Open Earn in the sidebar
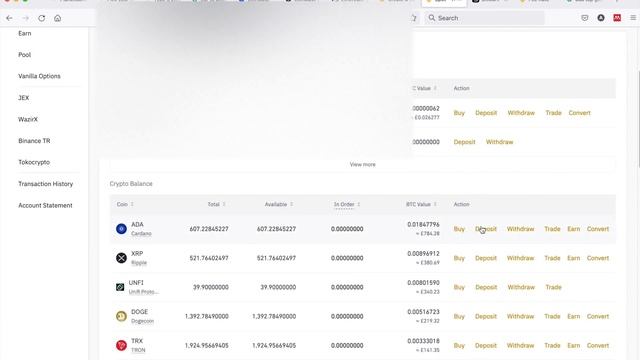Image resolution: width=640 pixels, height=360 pixels. coord(24,33)
